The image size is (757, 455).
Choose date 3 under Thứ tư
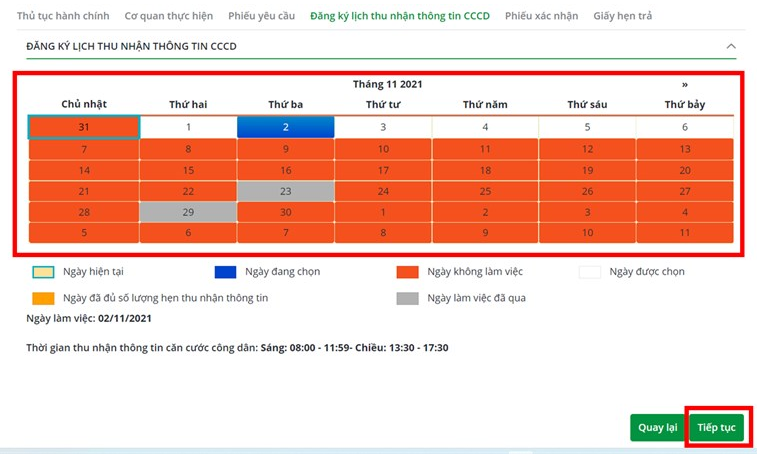[x=383, y=127]
